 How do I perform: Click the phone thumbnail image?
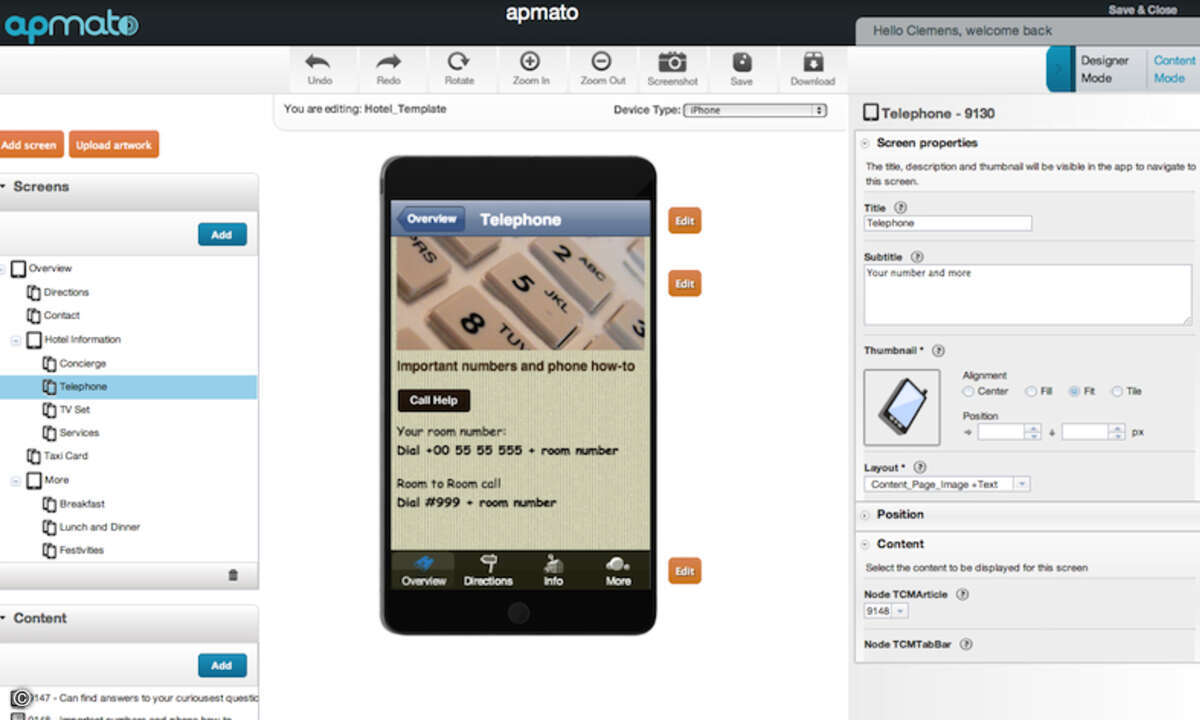click(902, 407)
